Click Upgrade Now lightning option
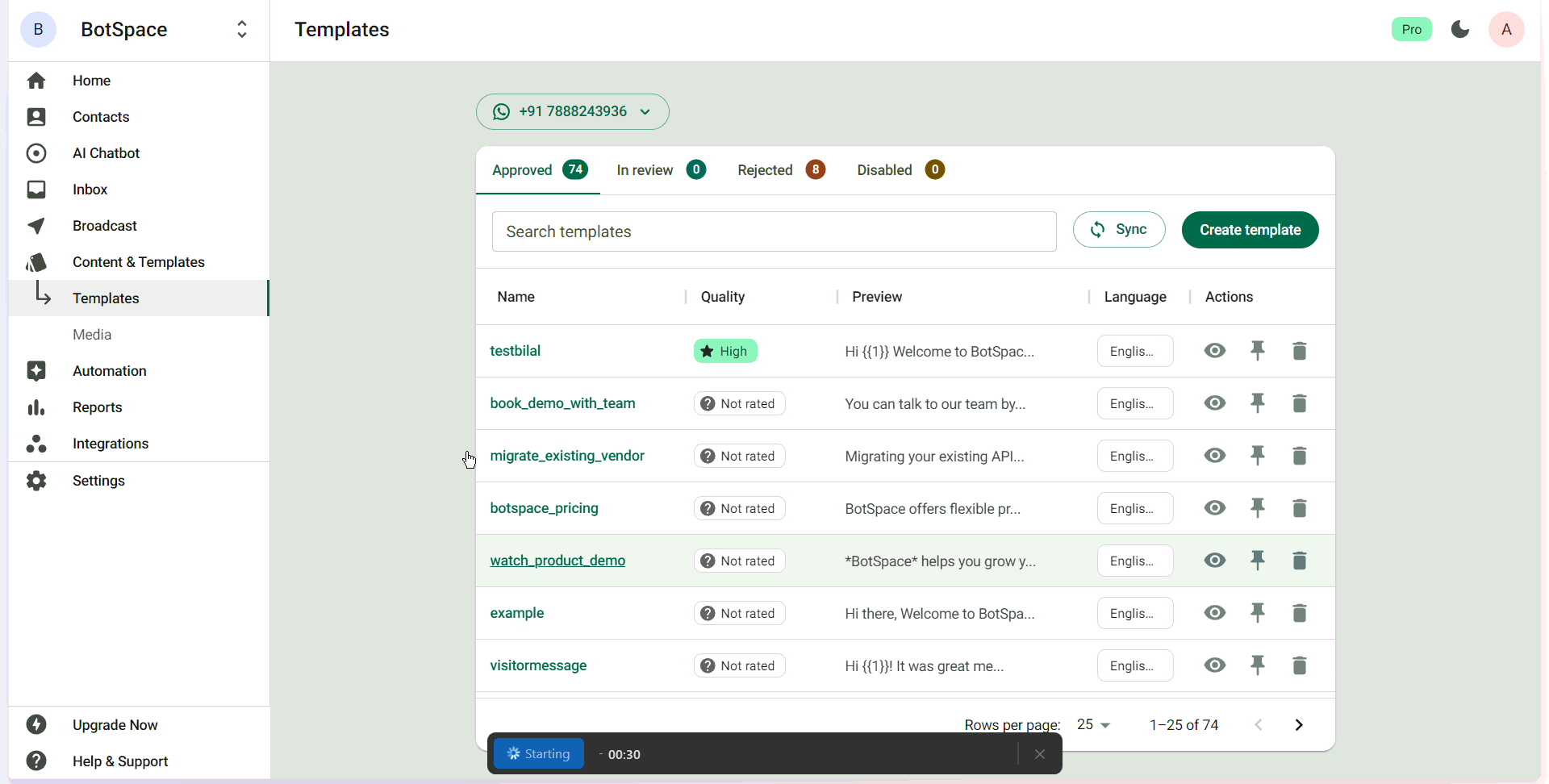The height and width of the screenshot is (784, 1549). point(139,725)
